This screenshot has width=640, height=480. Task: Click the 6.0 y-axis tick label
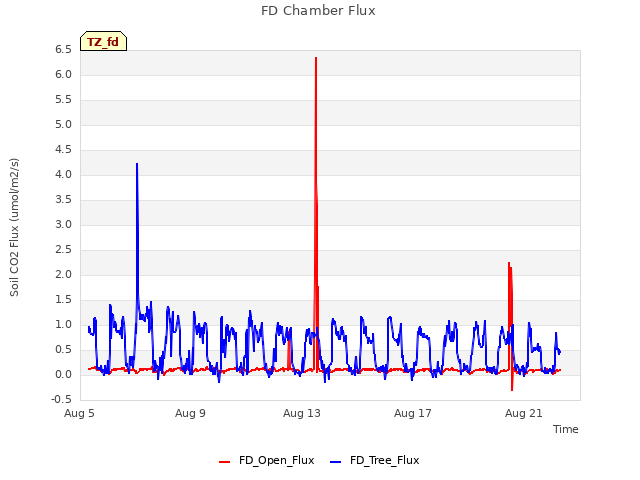click(63, 75)
